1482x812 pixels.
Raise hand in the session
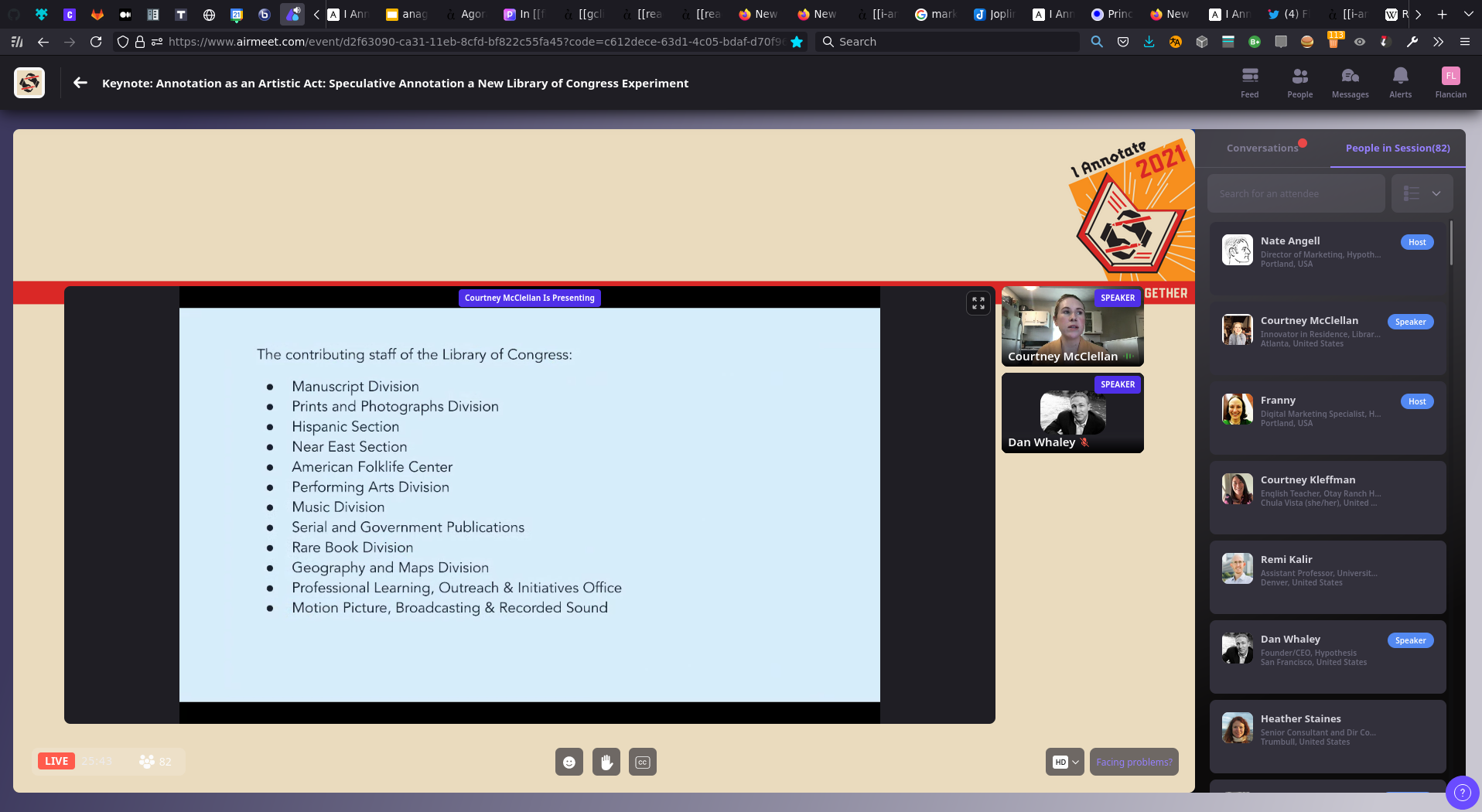tap(606, 762)
